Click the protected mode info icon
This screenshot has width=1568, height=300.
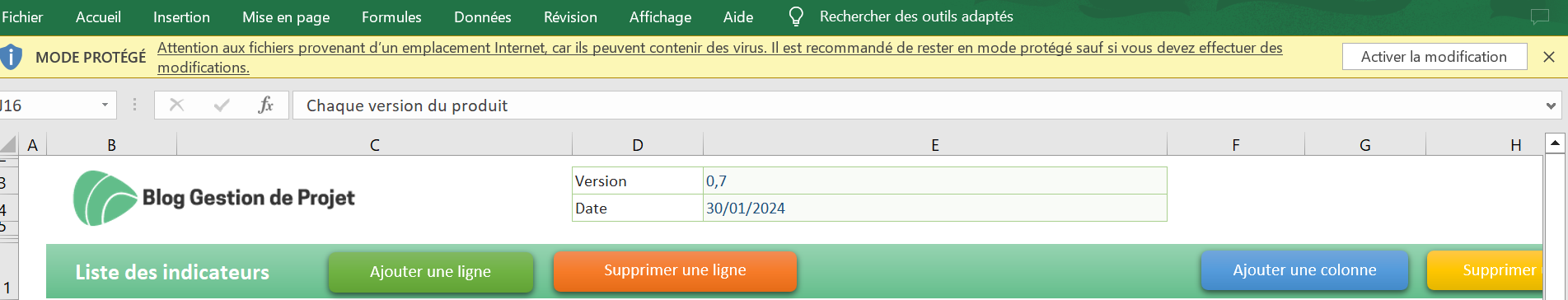click(11, 57)
